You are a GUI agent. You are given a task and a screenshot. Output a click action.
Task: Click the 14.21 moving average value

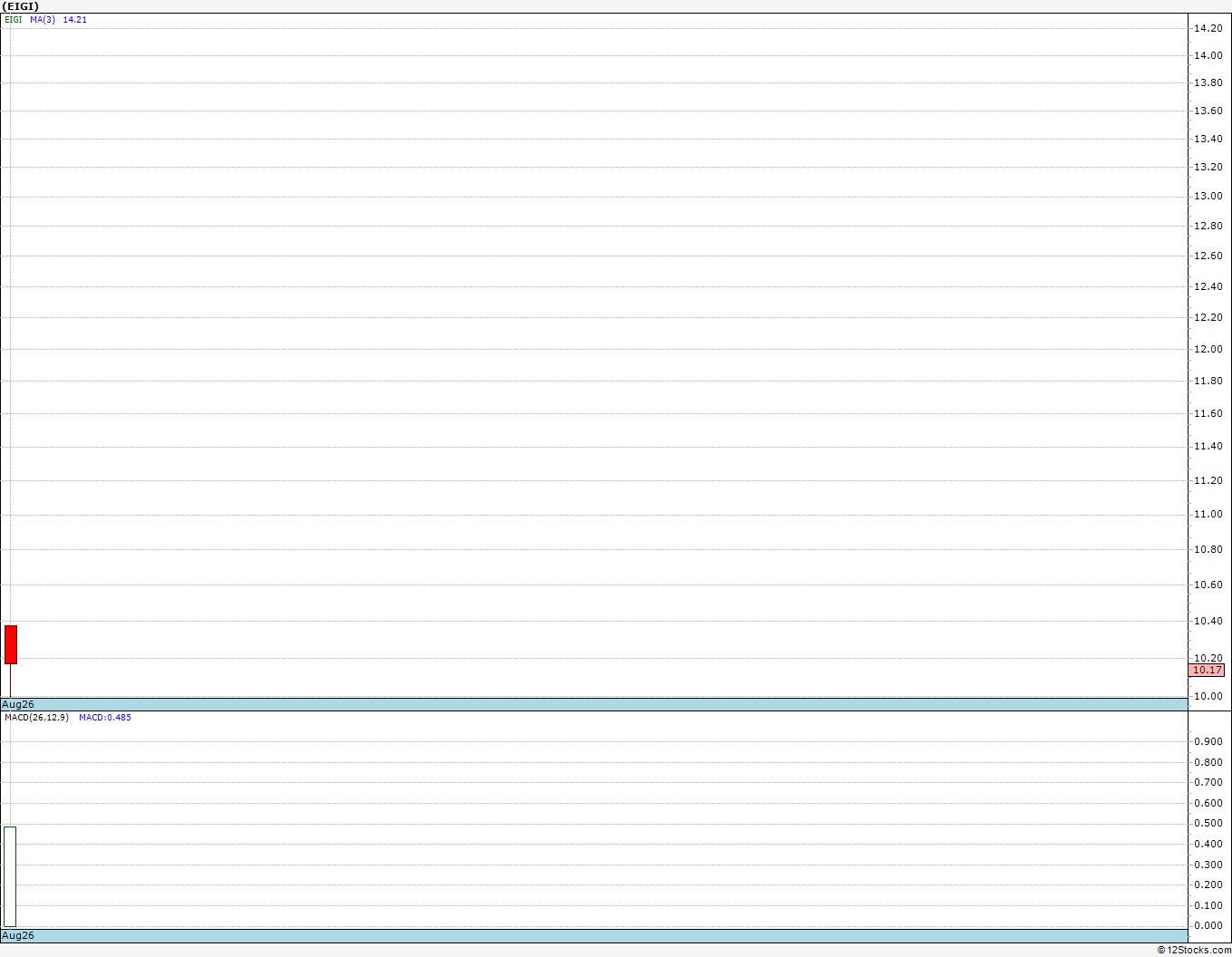(75, 19)
